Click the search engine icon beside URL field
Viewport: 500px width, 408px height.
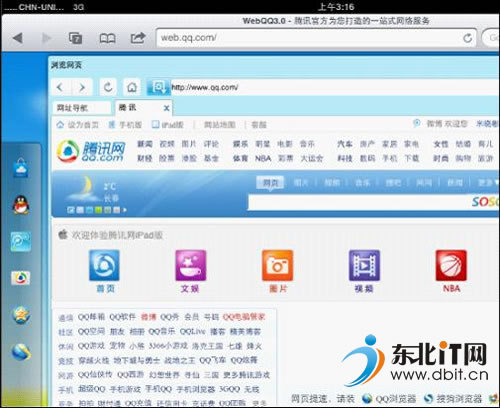pos(159,87)
